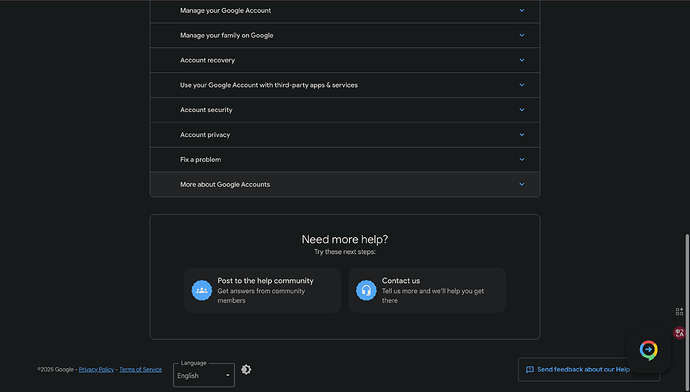Expand the Account security section
Image resolution: width=690 pixels, height=392 pixels.
(x=345, y=110)
